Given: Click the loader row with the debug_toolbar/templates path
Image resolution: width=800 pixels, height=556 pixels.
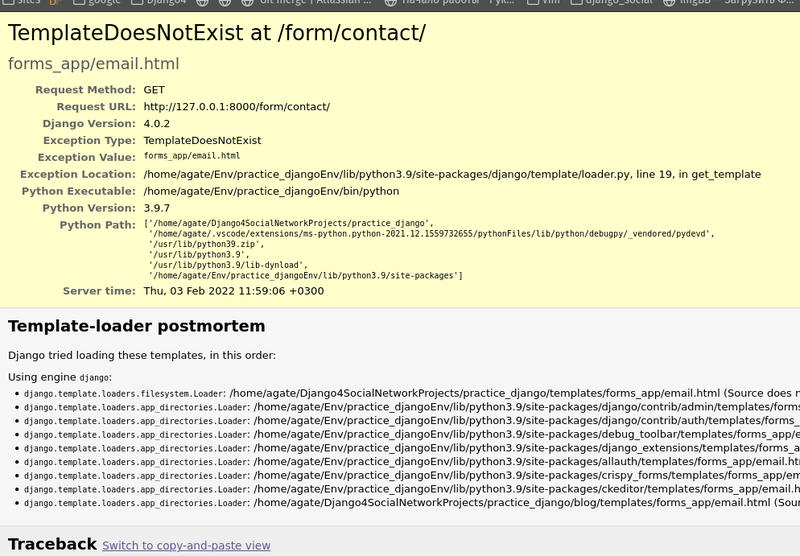Looking at the screenshot, I should (x=412, y=435).
